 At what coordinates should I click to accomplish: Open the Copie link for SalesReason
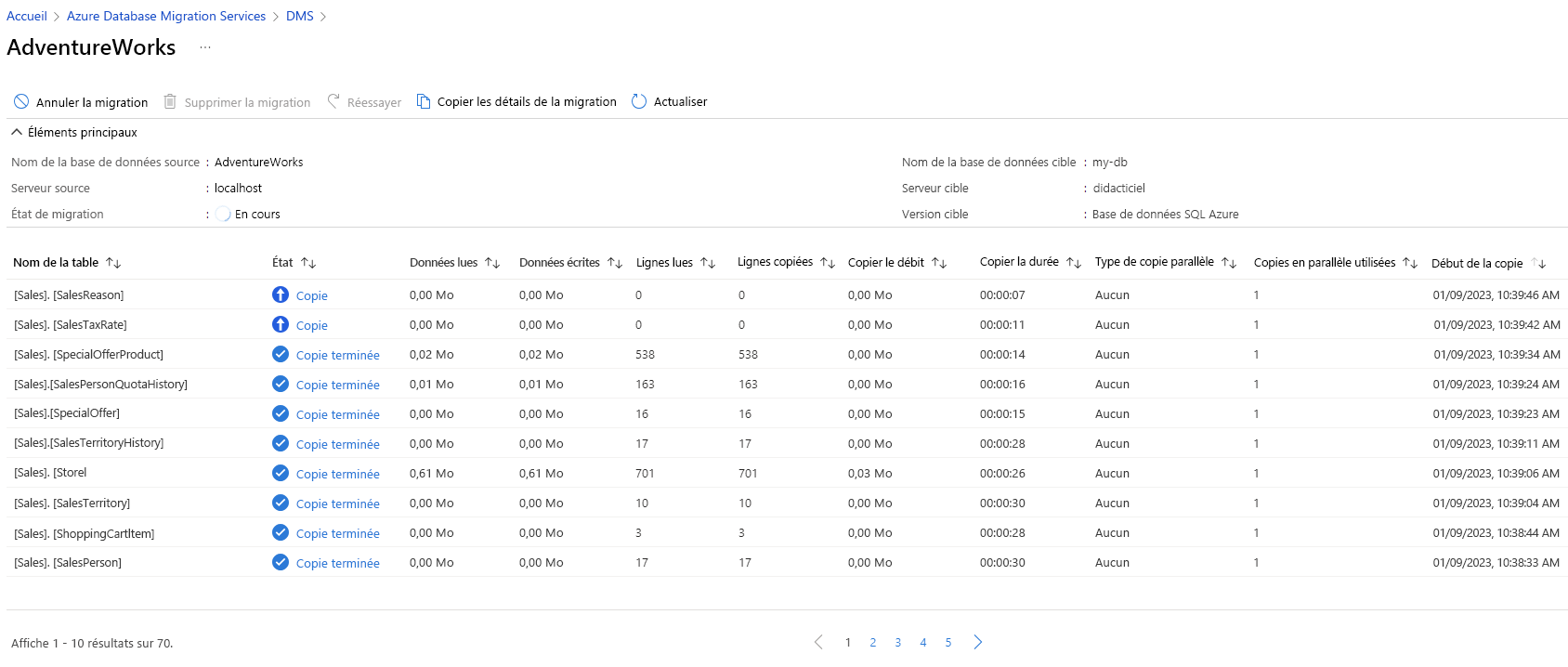pyautogui.click(x=312, y=295)
